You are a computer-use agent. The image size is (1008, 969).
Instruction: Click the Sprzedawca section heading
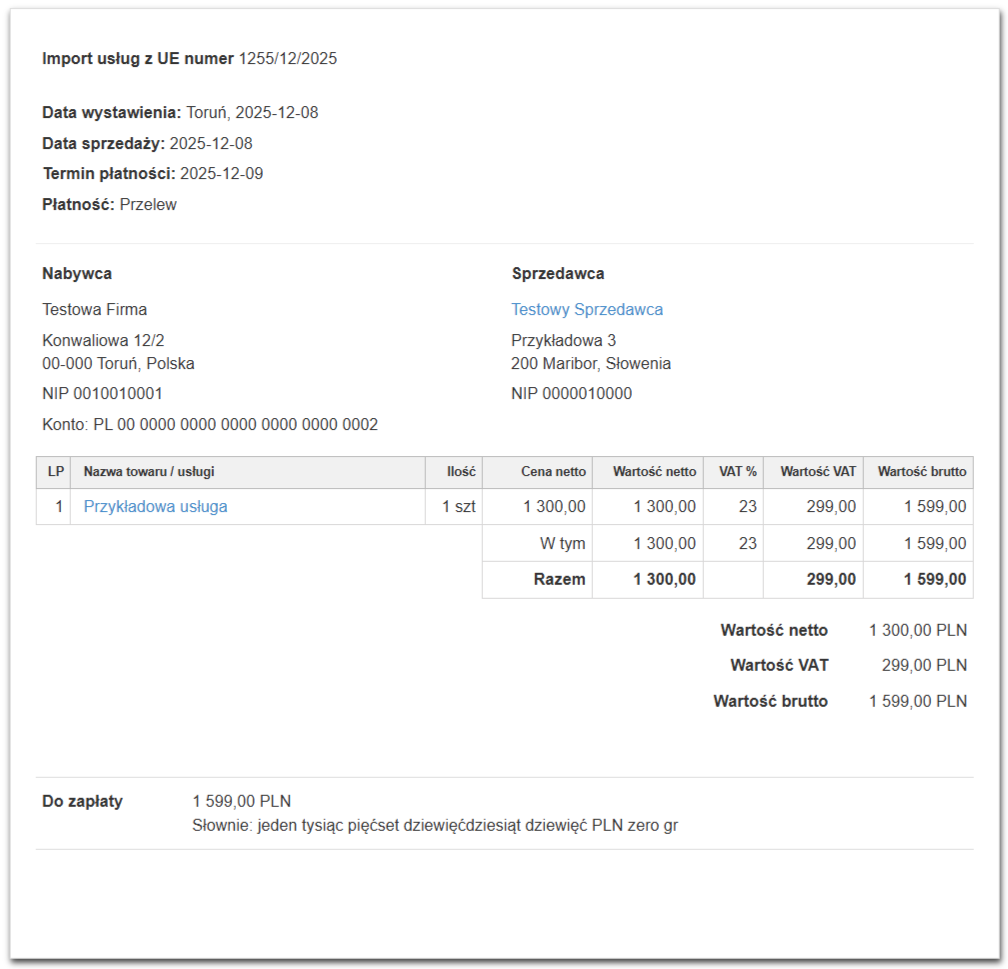click(558, 274)
